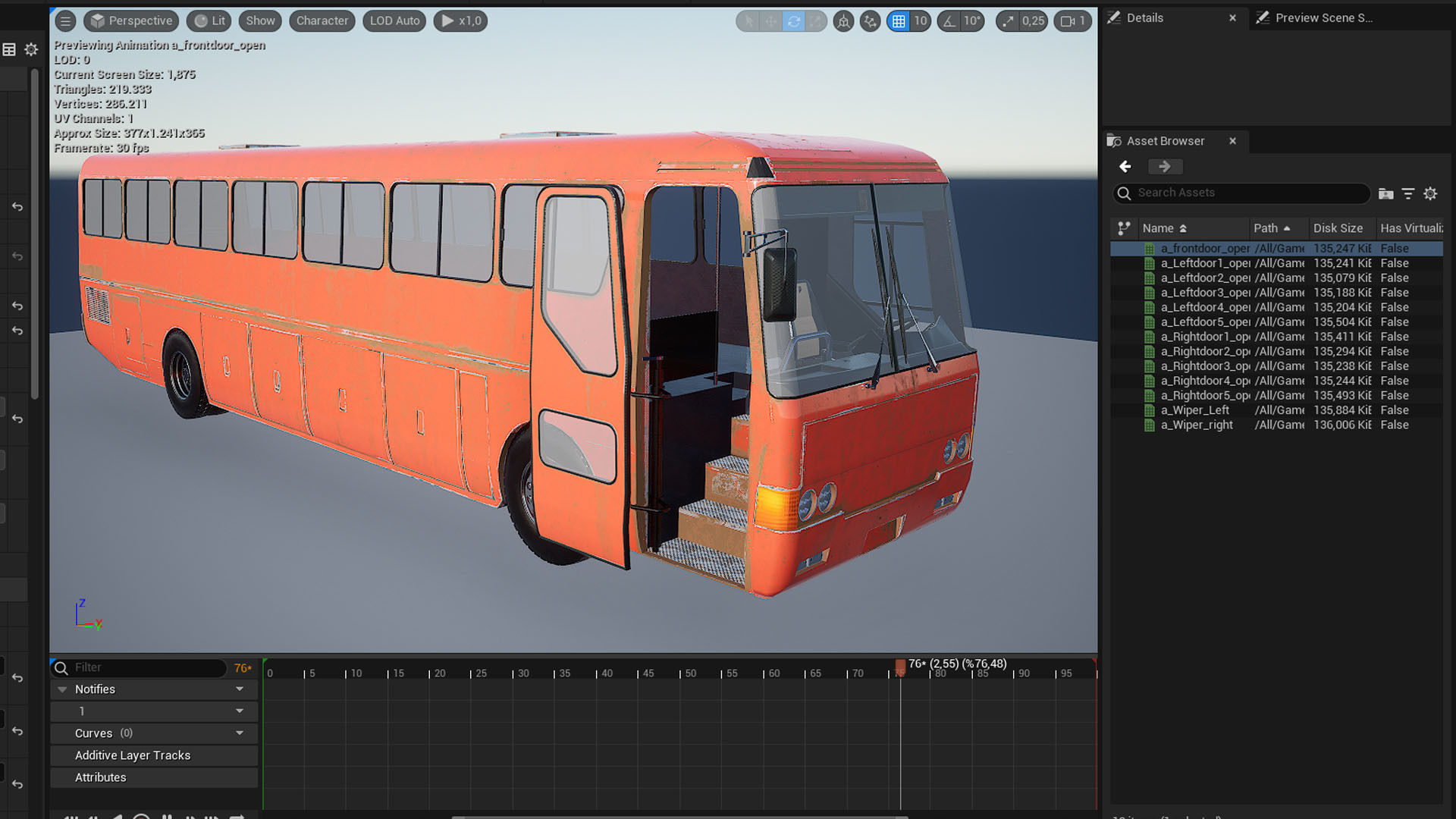
Task: Click the playback speed x1,0 button
Action: [460, 21]
